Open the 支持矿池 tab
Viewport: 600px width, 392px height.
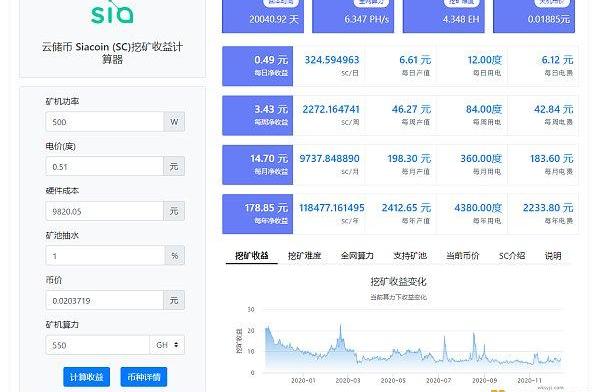click(410, 256)
